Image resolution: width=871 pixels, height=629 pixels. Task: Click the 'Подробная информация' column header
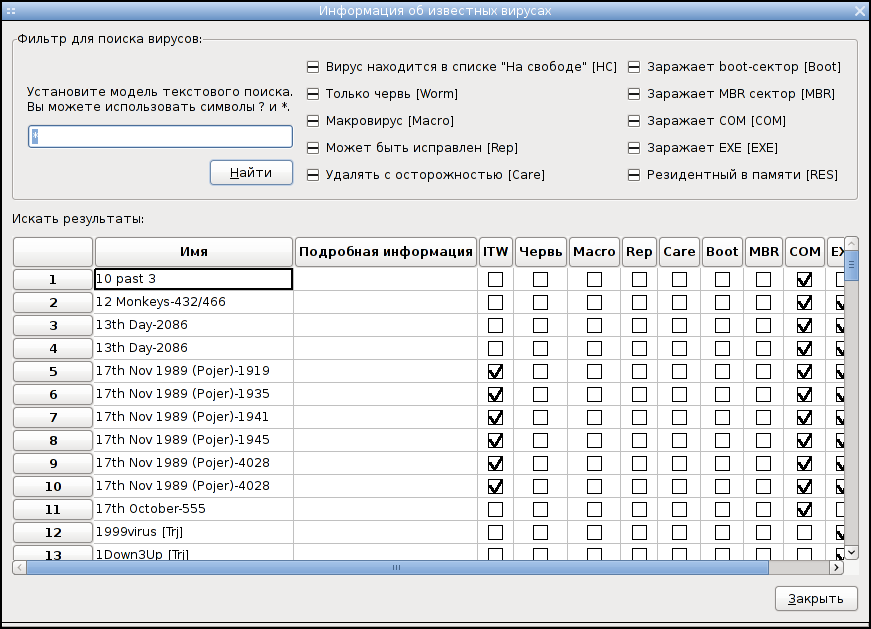pos(386,252)
